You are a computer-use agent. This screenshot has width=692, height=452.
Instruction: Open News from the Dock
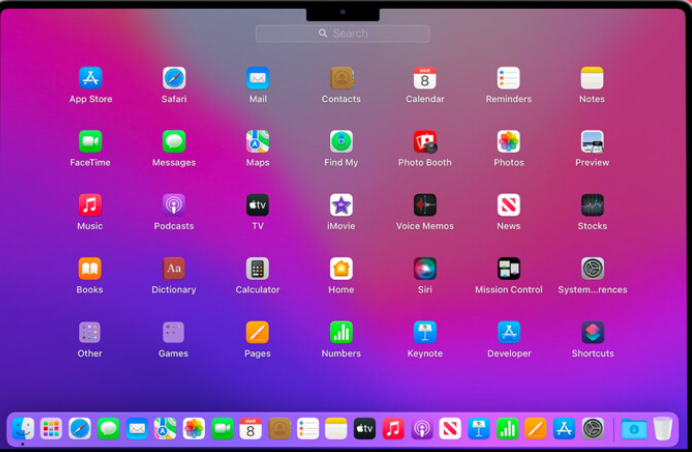pos(450,429)
